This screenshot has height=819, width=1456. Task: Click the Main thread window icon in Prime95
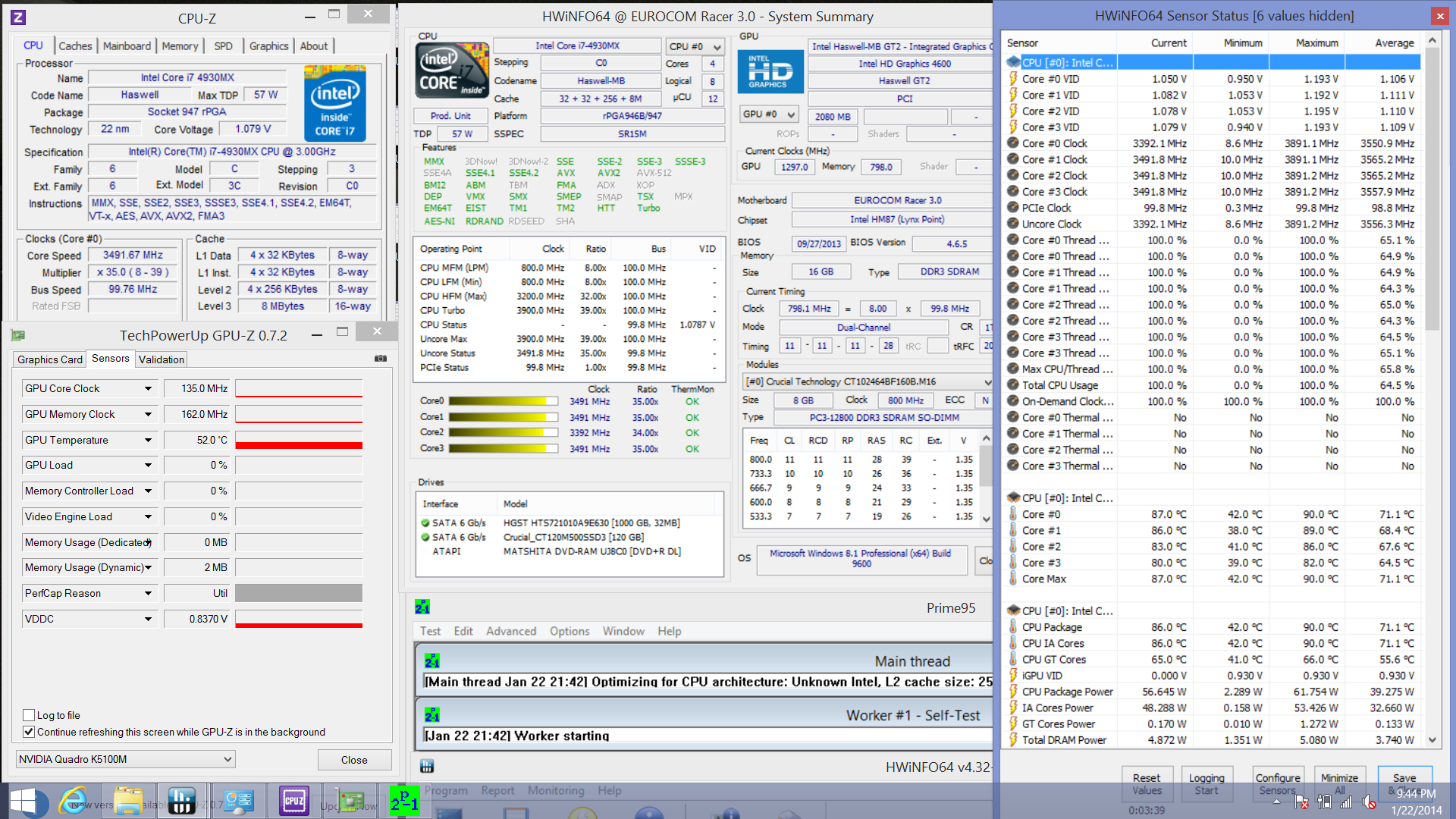(x=432, y=661)
